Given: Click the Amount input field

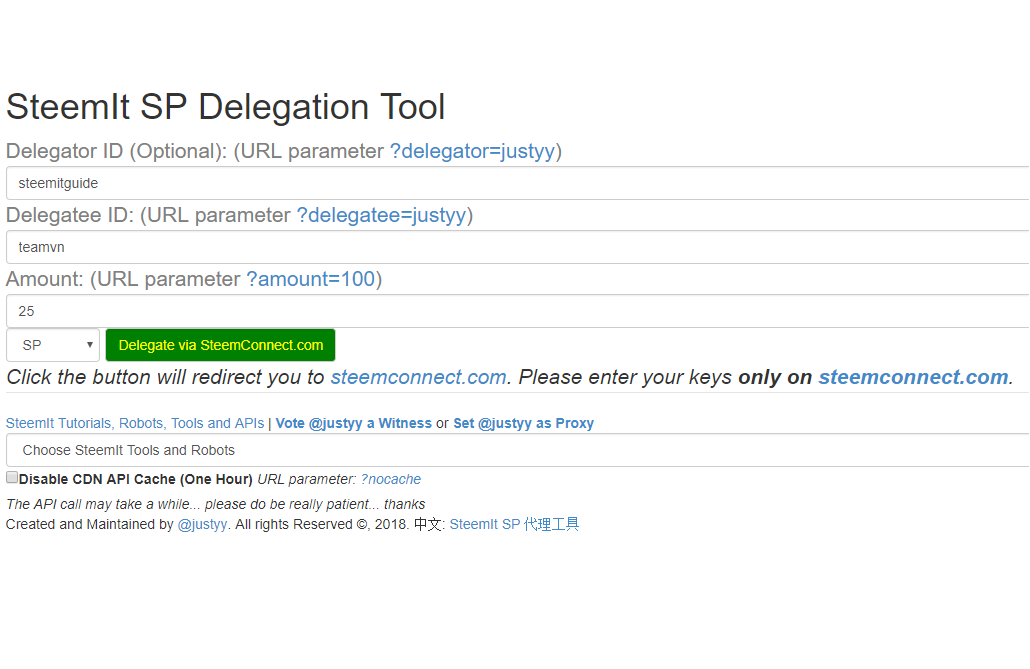Looking at the screenshot, I should [518, 311].
